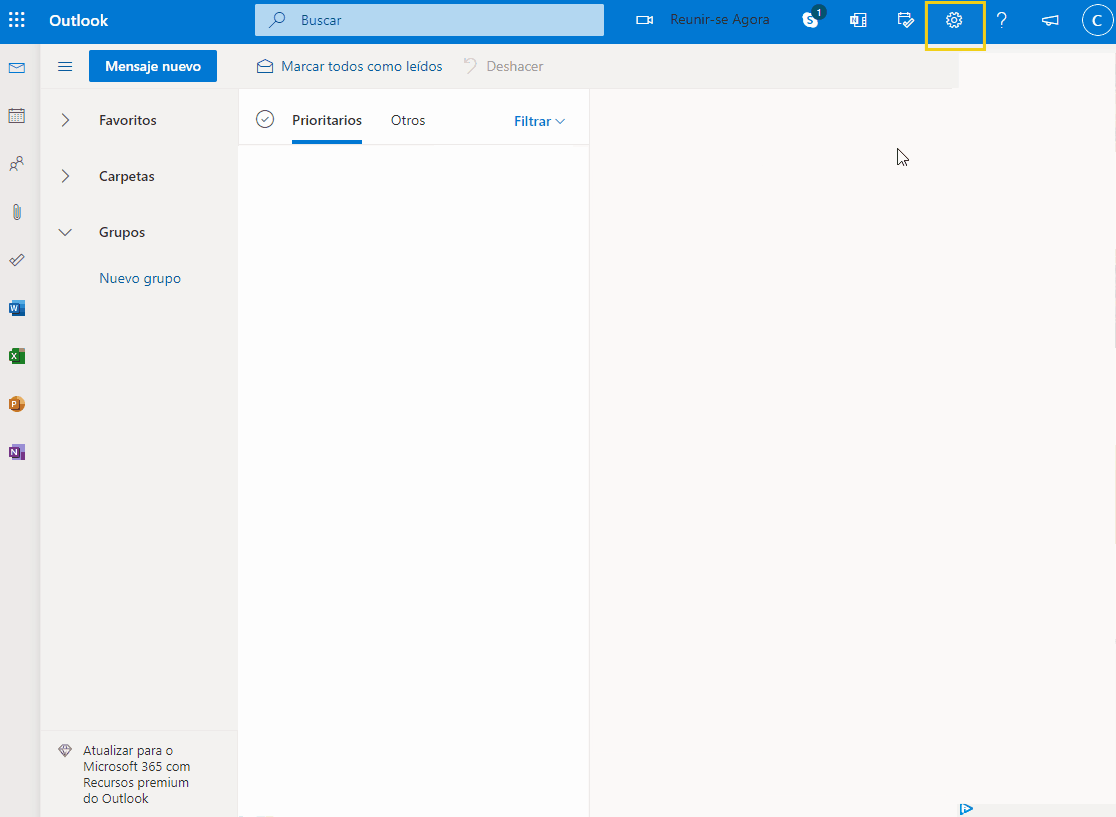Toggle the select all messages circle
The image size is (1116, 817).
point(265,119)
